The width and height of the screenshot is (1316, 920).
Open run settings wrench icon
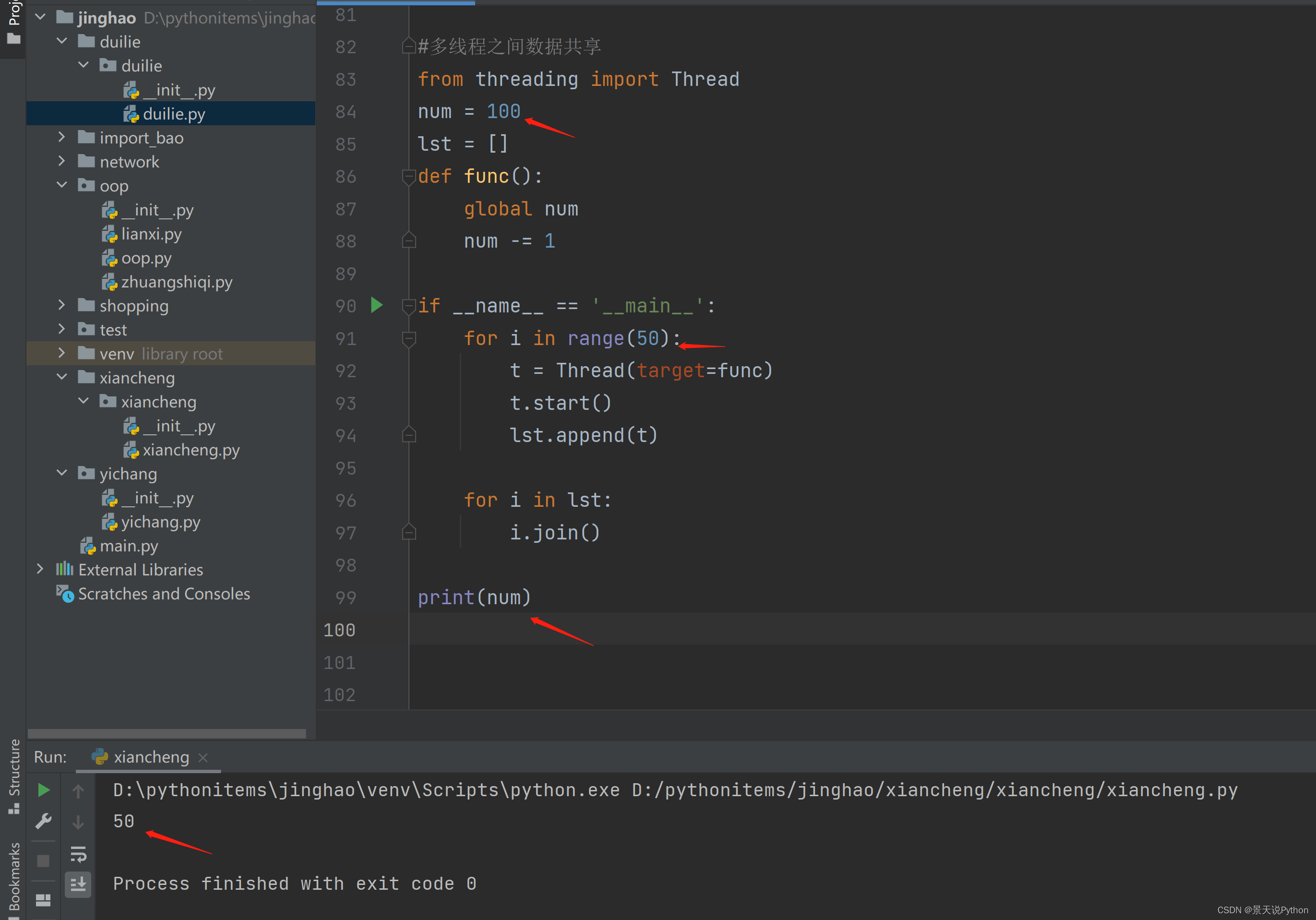pyautogui.click(x=44, y=822)
